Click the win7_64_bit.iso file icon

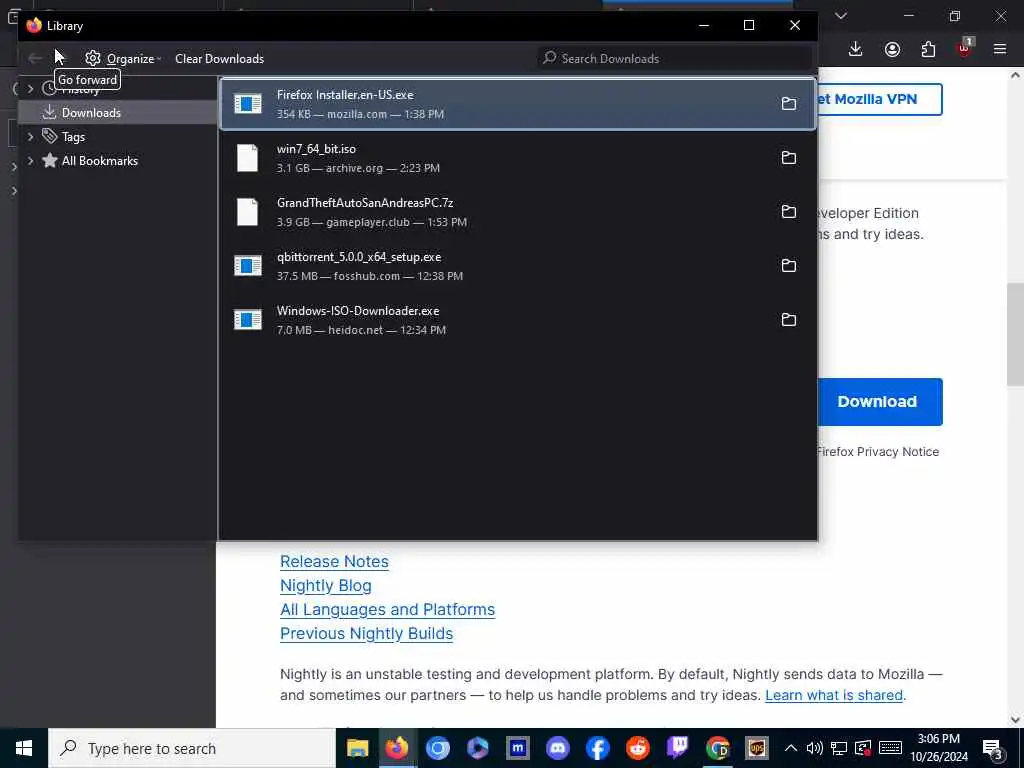pos(248,158)
